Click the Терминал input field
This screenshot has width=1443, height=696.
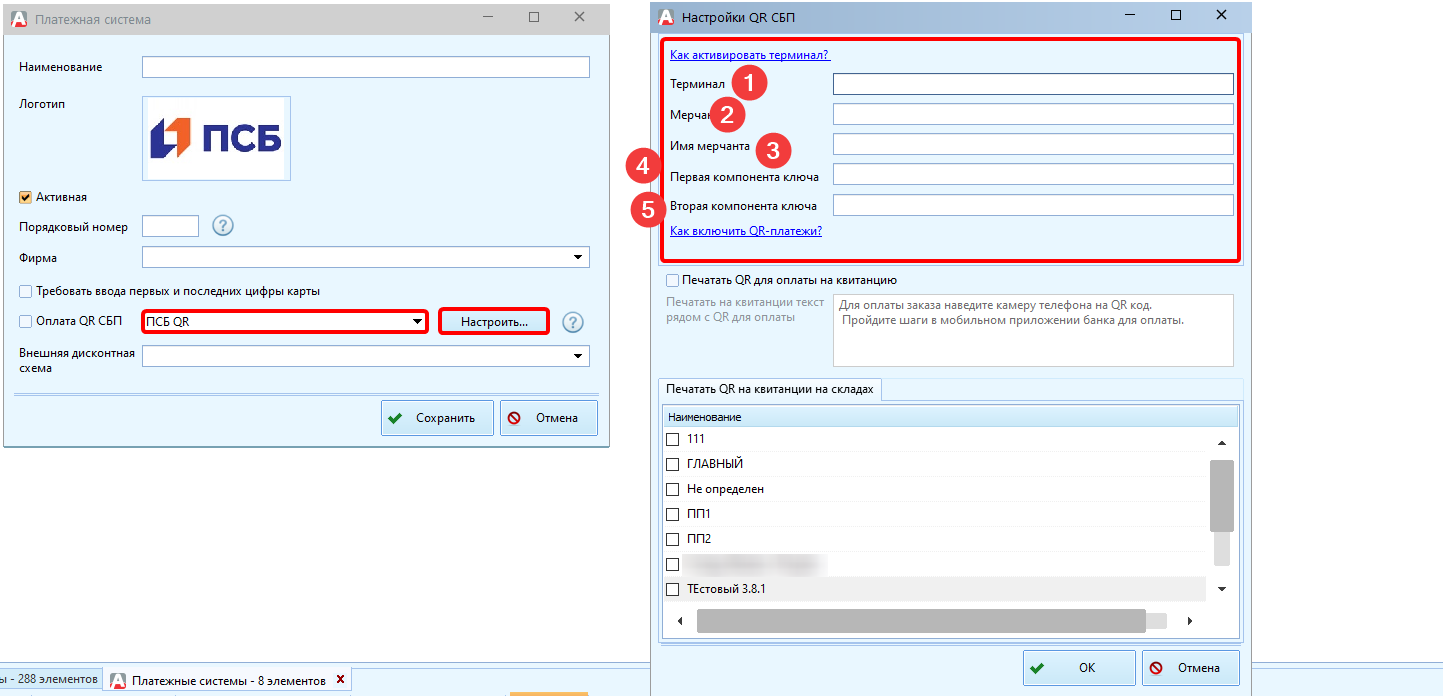click(x=1033, y=84)
